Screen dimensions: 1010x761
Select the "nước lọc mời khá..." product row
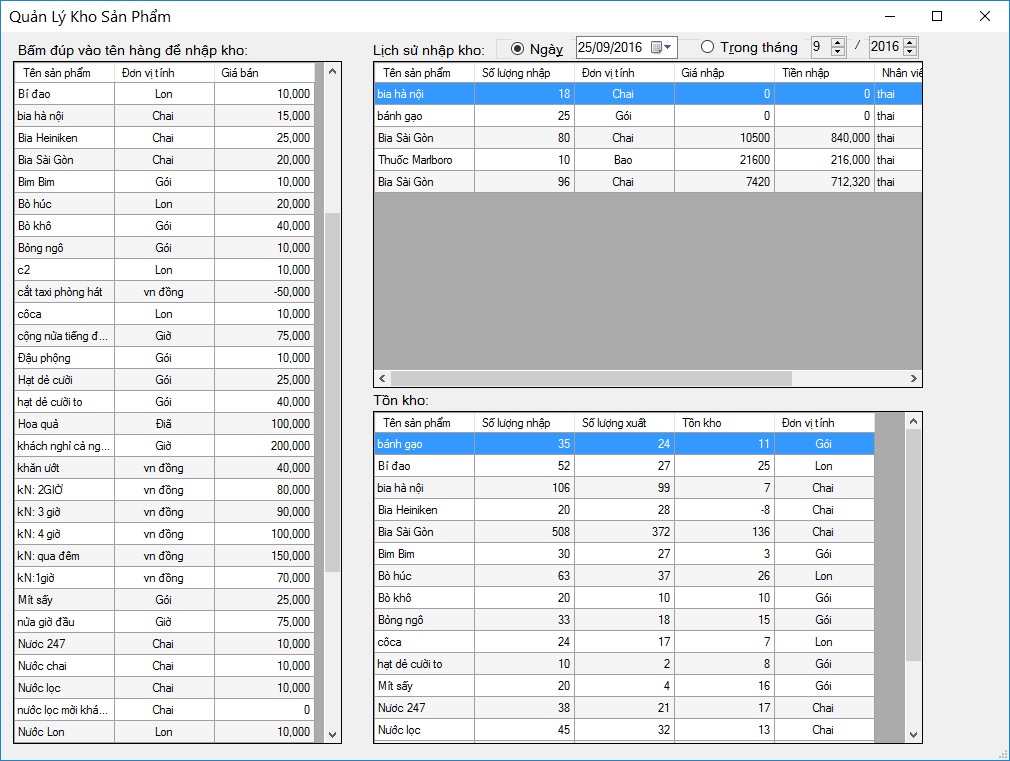[164, 709]
